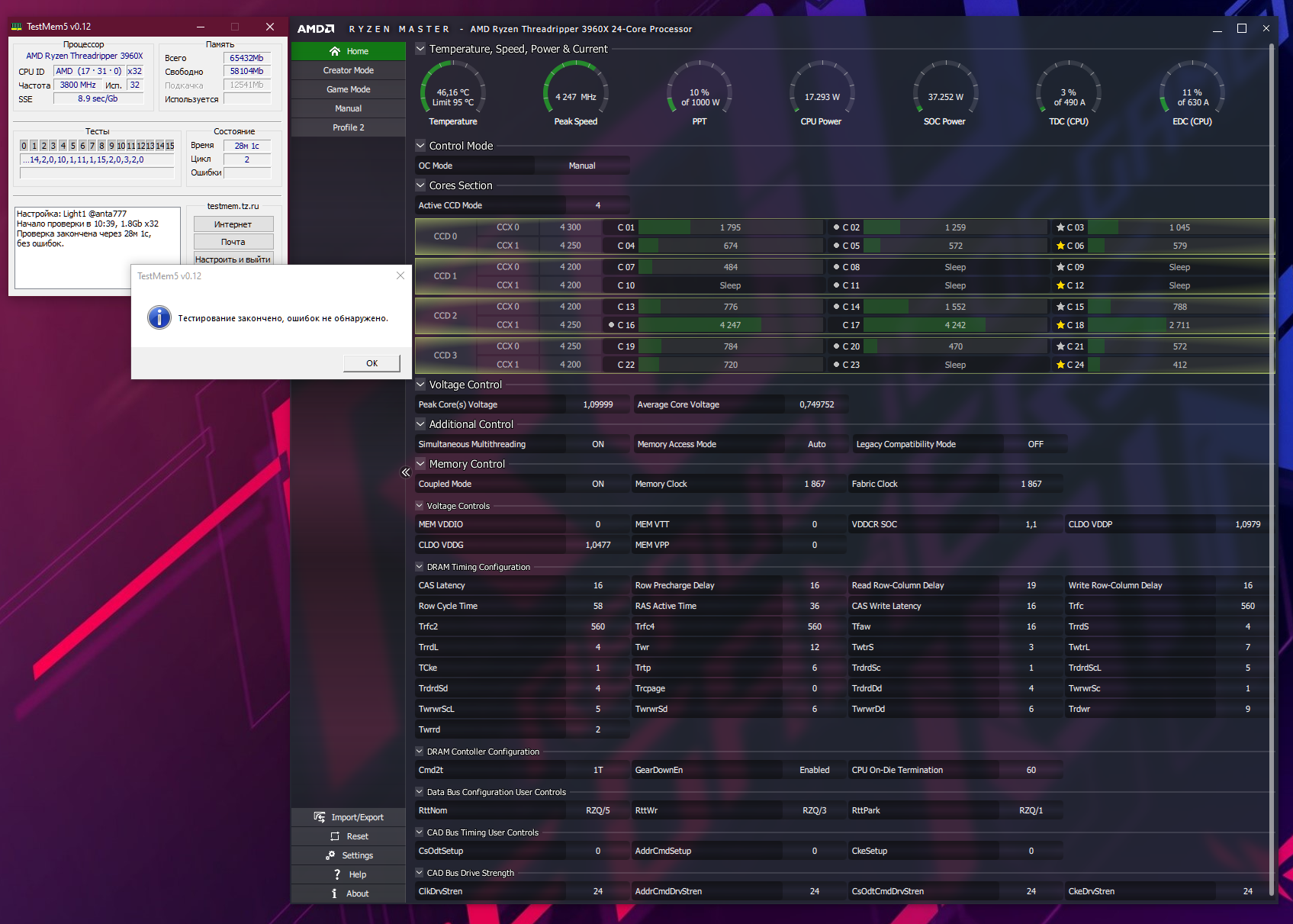
Task: Click the star icon next to C 12
Action: [1060, 285]
